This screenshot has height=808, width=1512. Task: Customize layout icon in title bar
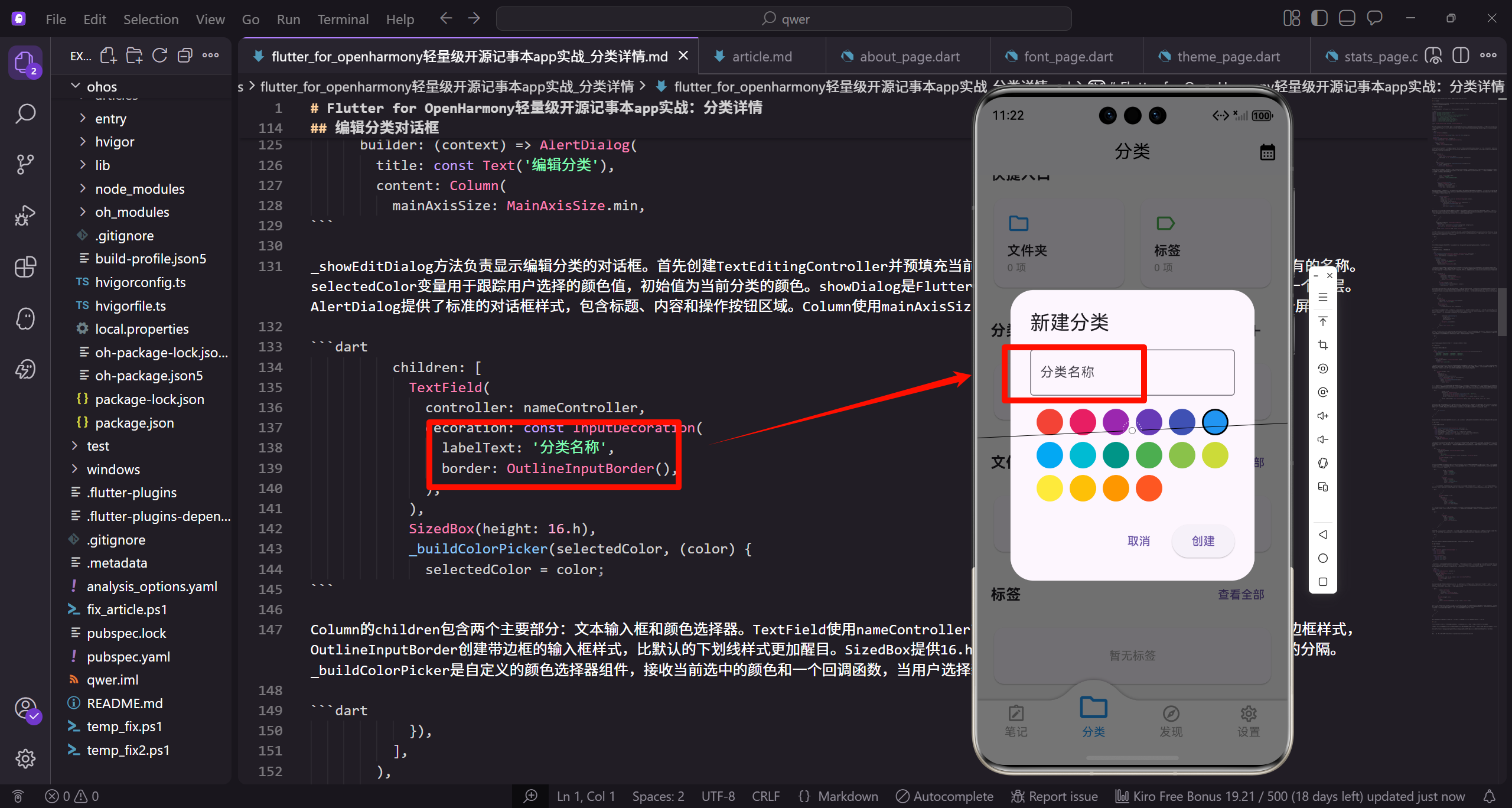click(1292, 18)
